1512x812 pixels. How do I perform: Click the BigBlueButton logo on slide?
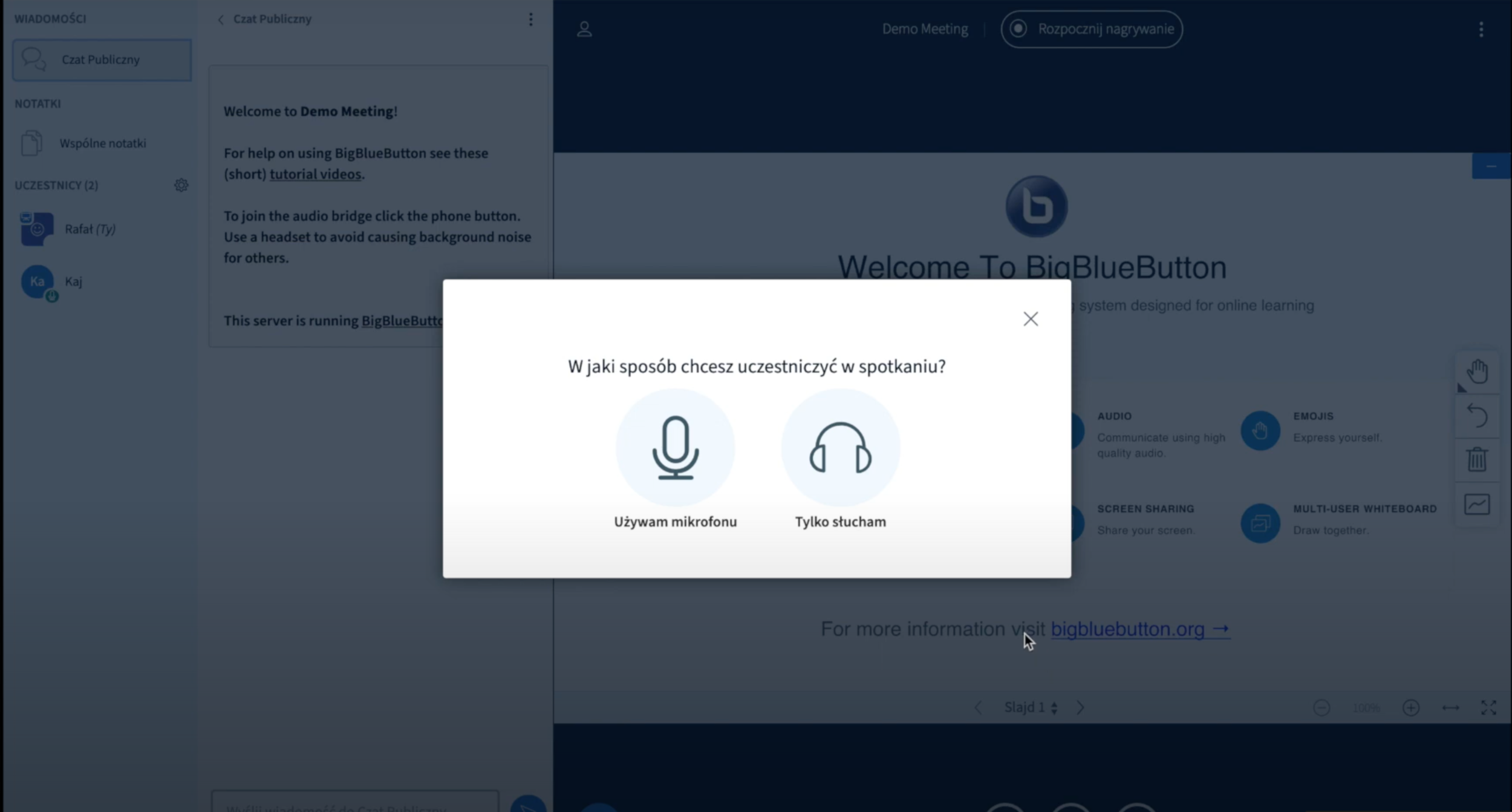1037,206
